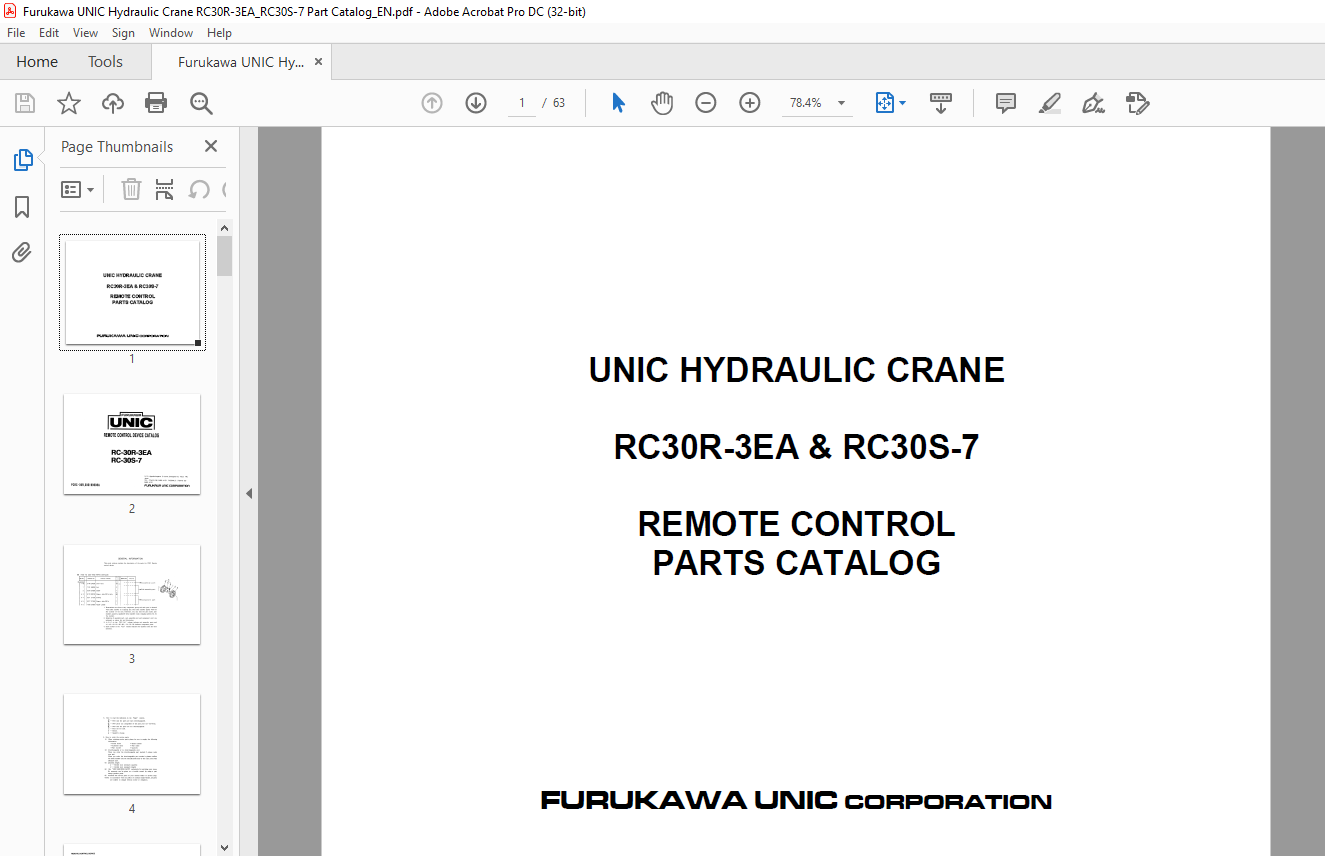Add the document to starred files
The width and height of the screenshot is (1325, 856).
tap(69, 103)
